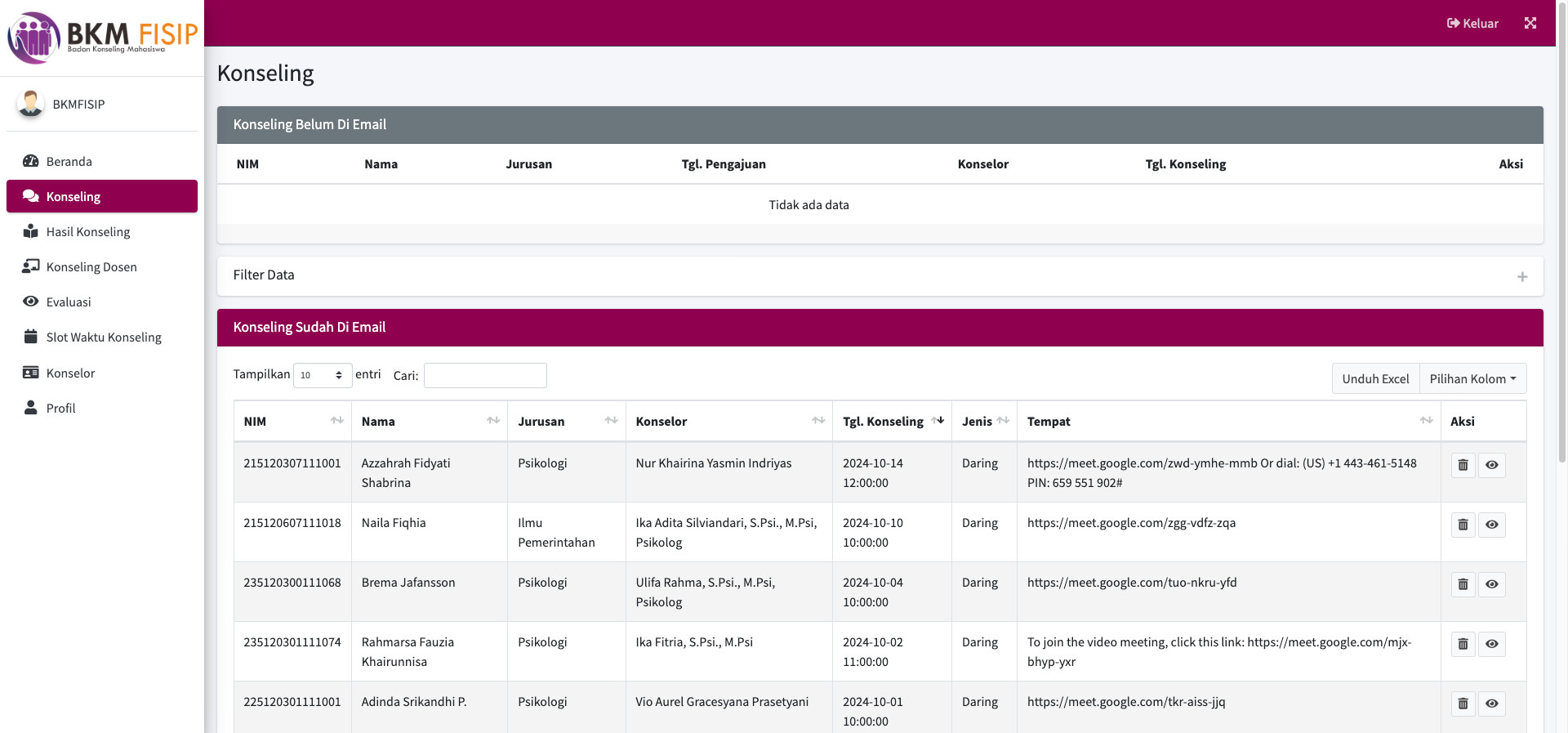Open Evaluasi menu item
Screen dimensions: 1568x733
click(102, 302)
